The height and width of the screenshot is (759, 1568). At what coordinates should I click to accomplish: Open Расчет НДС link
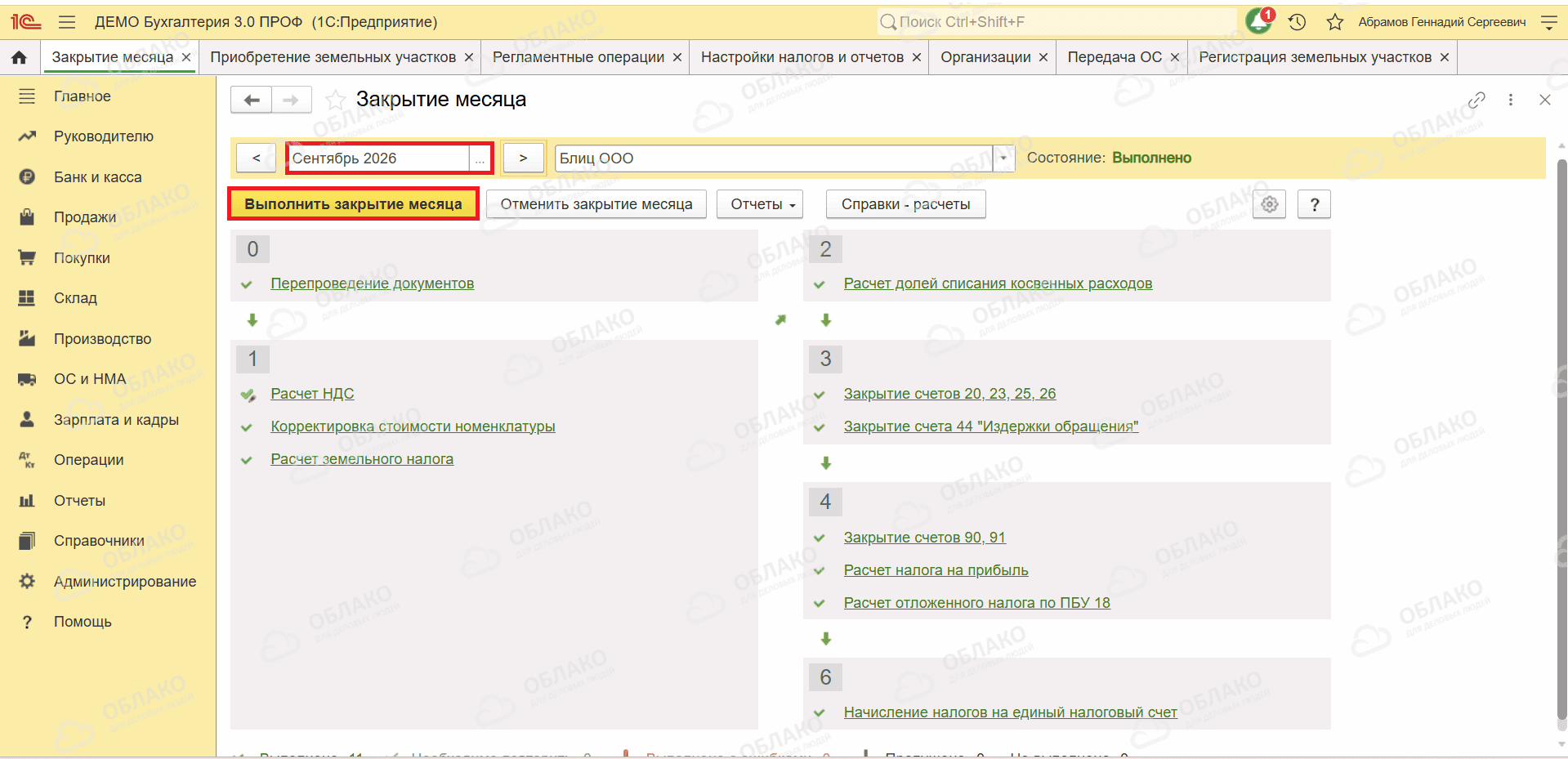(x=312, y=394)
